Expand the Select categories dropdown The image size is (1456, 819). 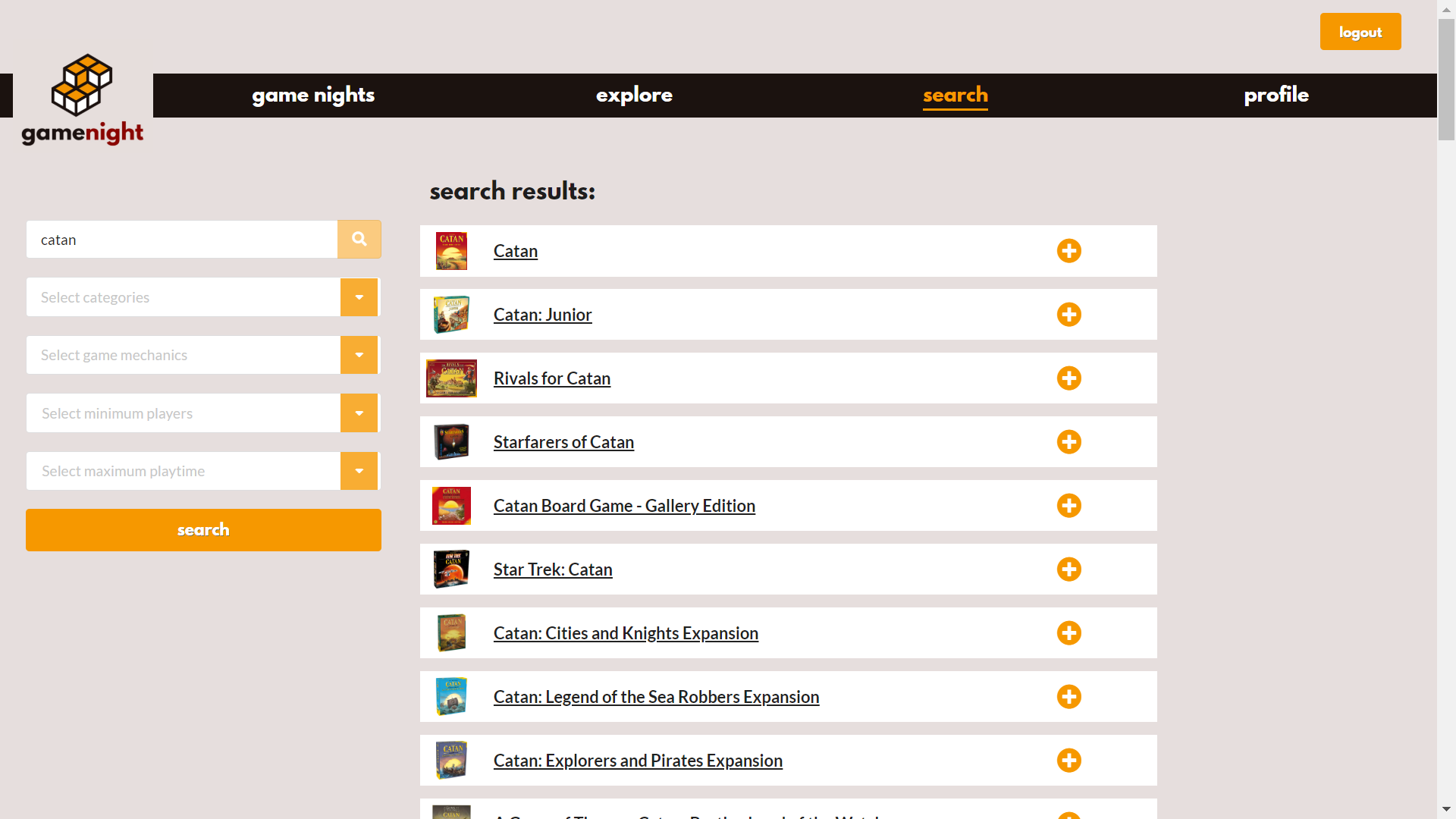point(359,297)
